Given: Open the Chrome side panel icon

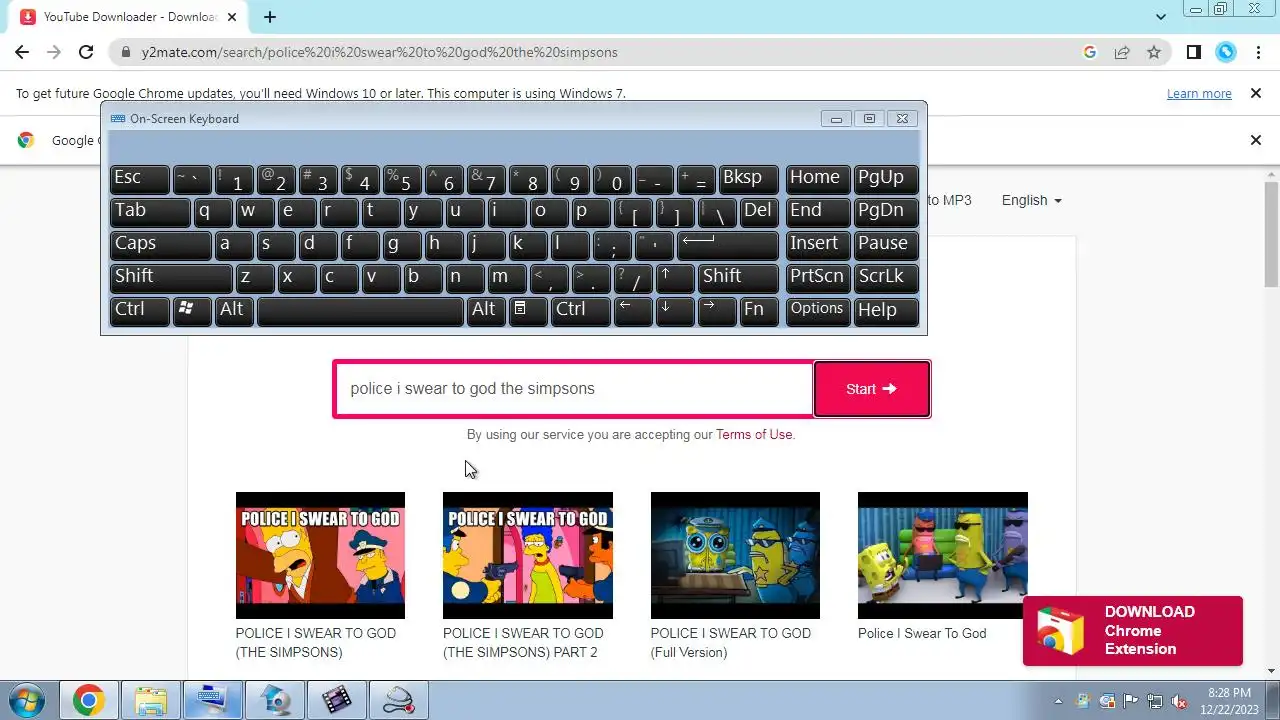Looking at the screenshot, I should [x=1194, y=52].
